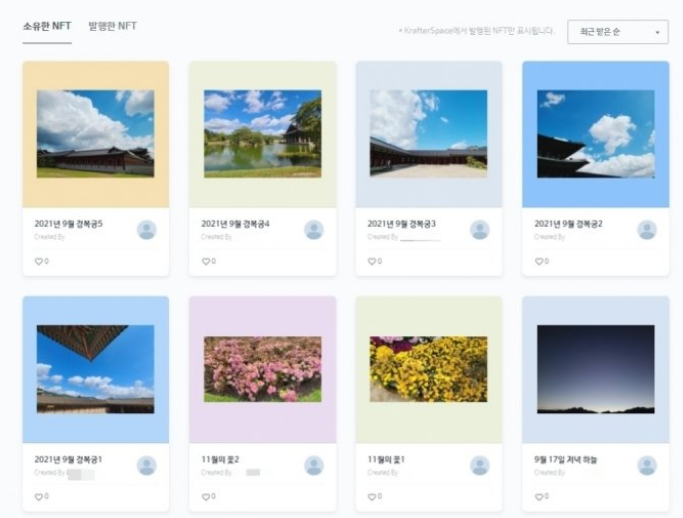
Task: Open yellow flowers photo thumbnail
Action: (429, 369)
